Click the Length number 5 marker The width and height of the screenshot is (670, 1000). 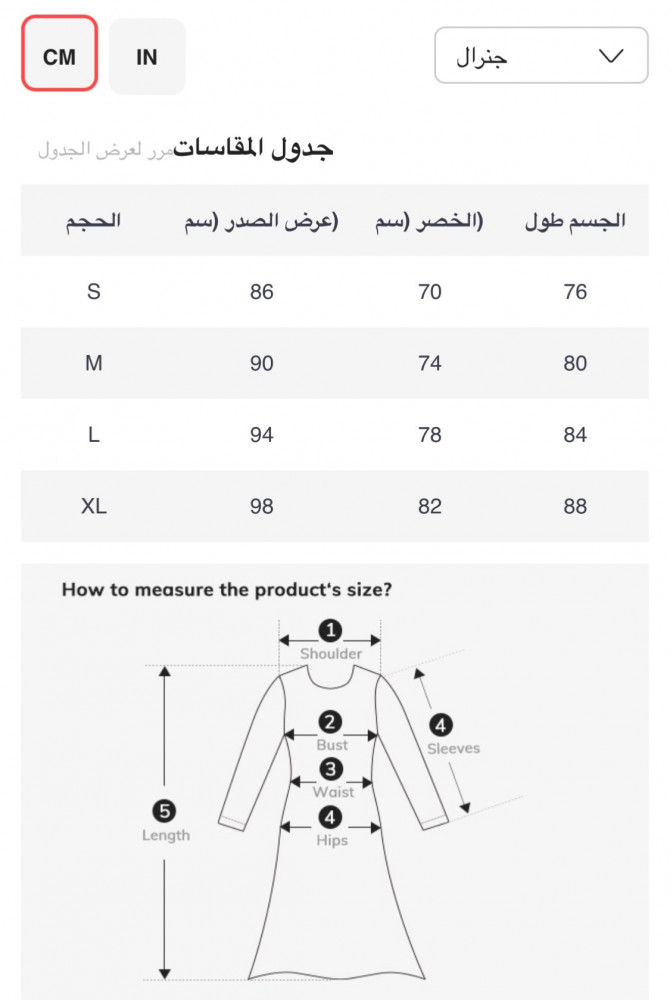click(x=166, y=811)
